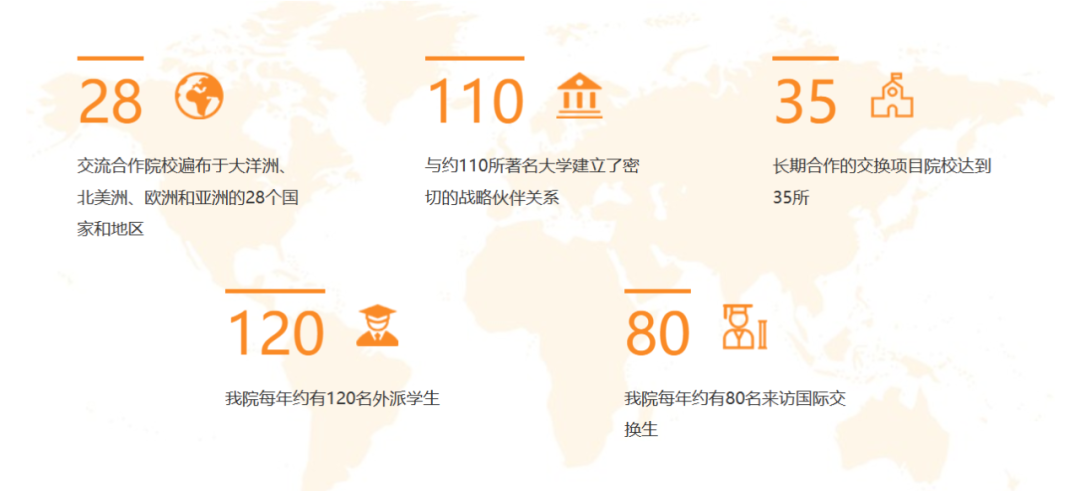Select the large orange number 80

pyautogui.click(x=658, y=333)
